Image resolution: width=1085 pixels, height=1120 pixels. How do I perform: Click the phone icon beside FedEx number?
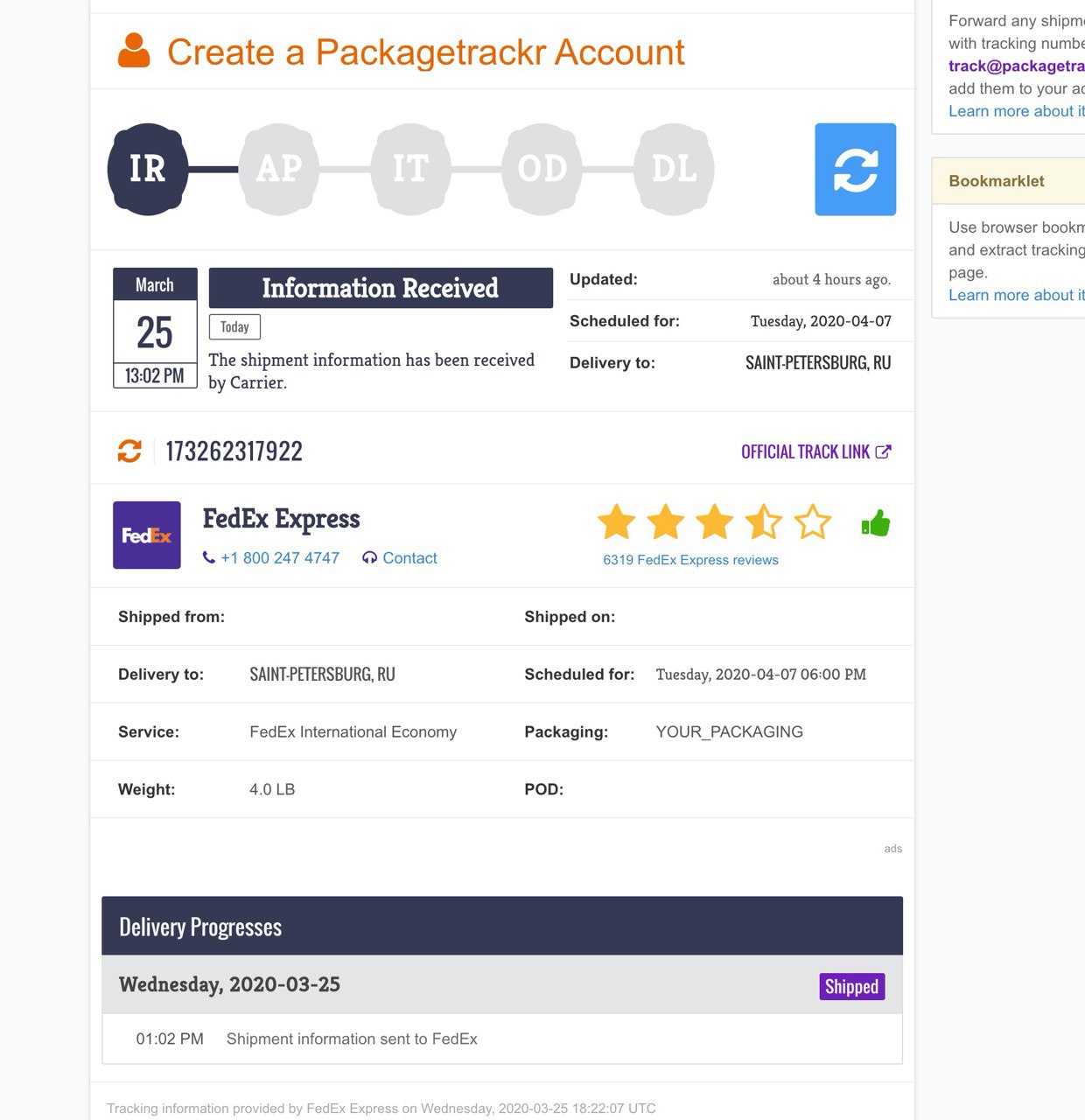[208, 557]
